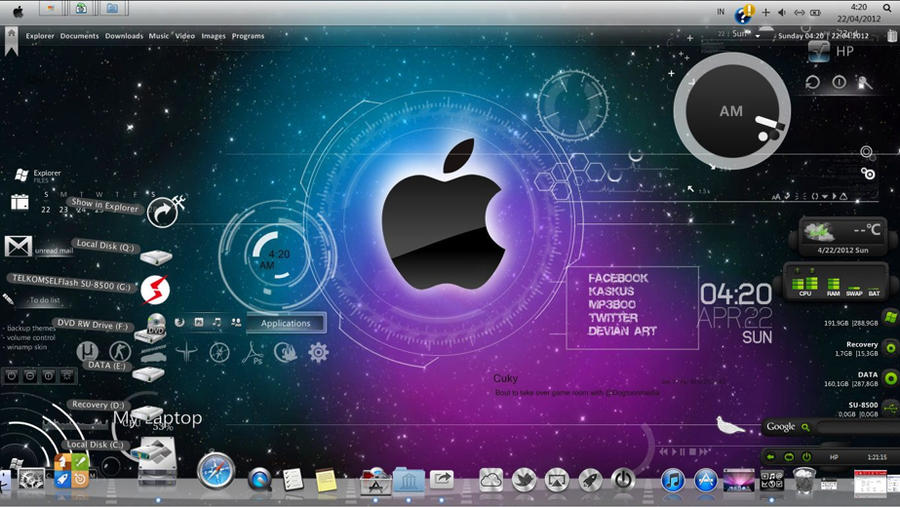Image resolution: width=900 pixels, height=507 pixels.
Task: Click the Windows logo beside Explorer FILES
Action: 21,175
